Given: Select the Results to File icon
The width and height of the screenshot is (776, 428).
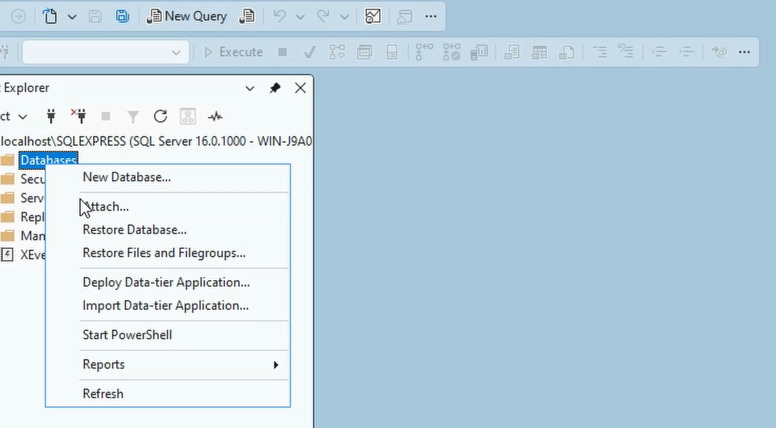Looking at the screenshot, I should [566, 52].
